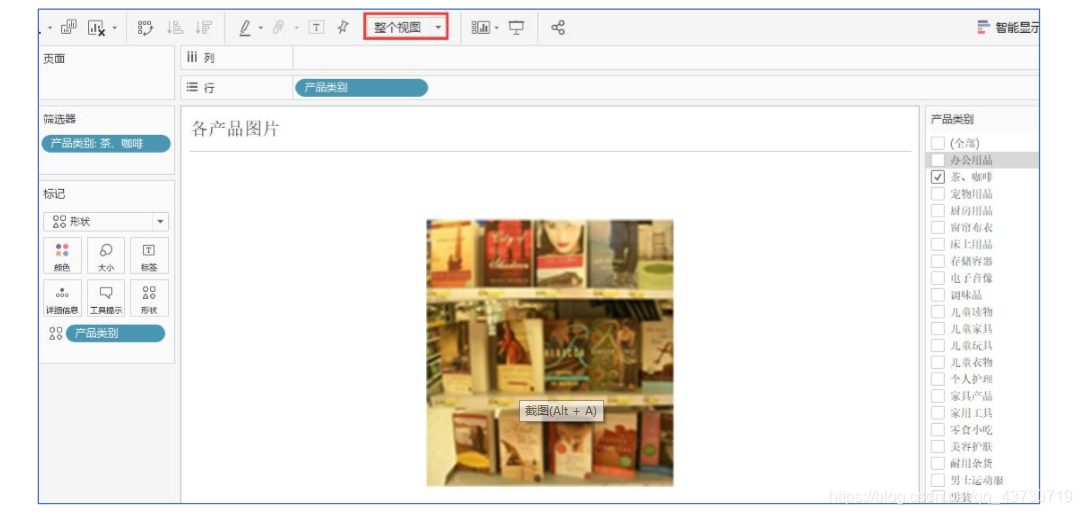Open the 智能显示 Show Me panel

(1008, 28)
